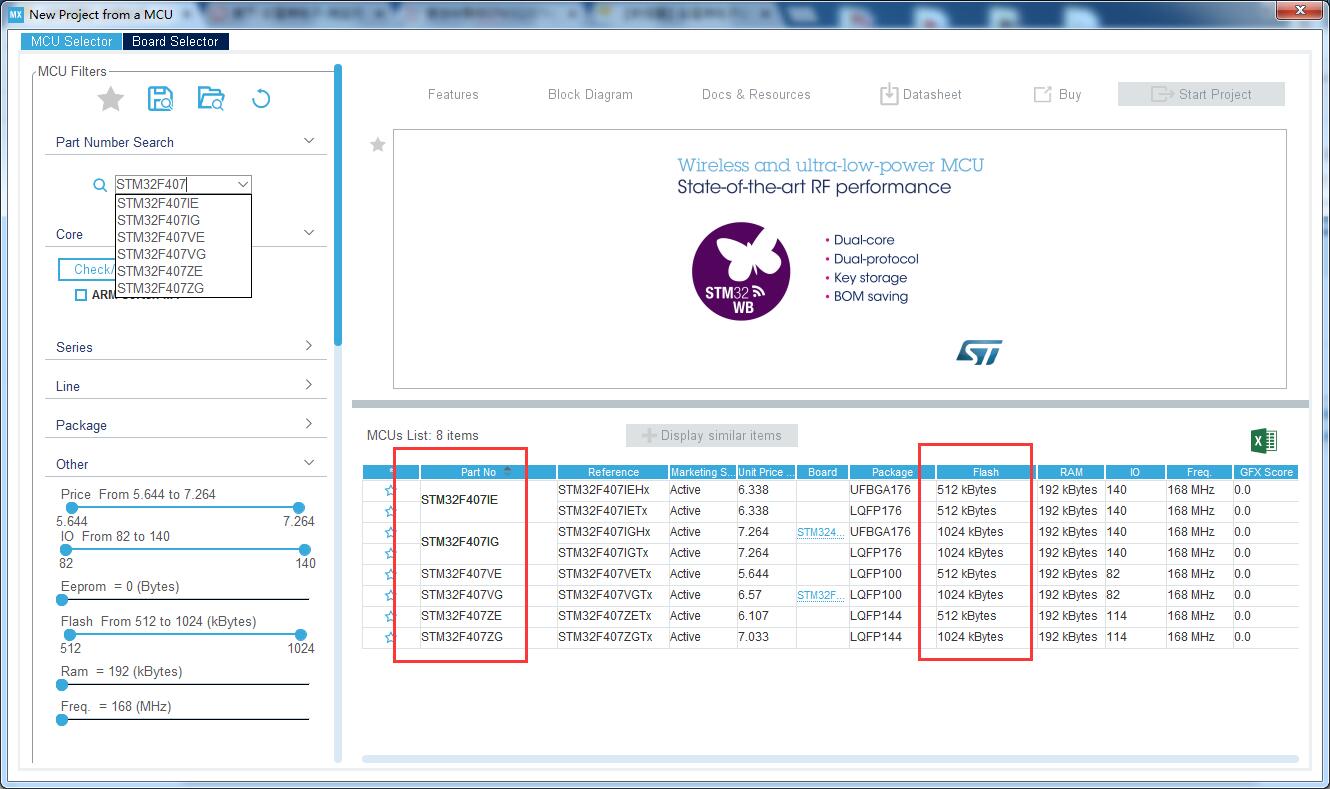Toggle favorite star for the STM32F407ZG row
Screen dimensions: 1330x789
390,637
